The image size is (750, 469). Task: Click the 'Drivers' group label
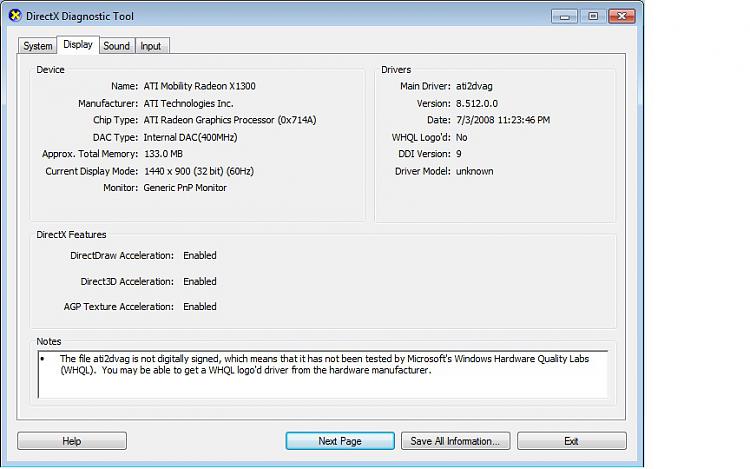396,70
